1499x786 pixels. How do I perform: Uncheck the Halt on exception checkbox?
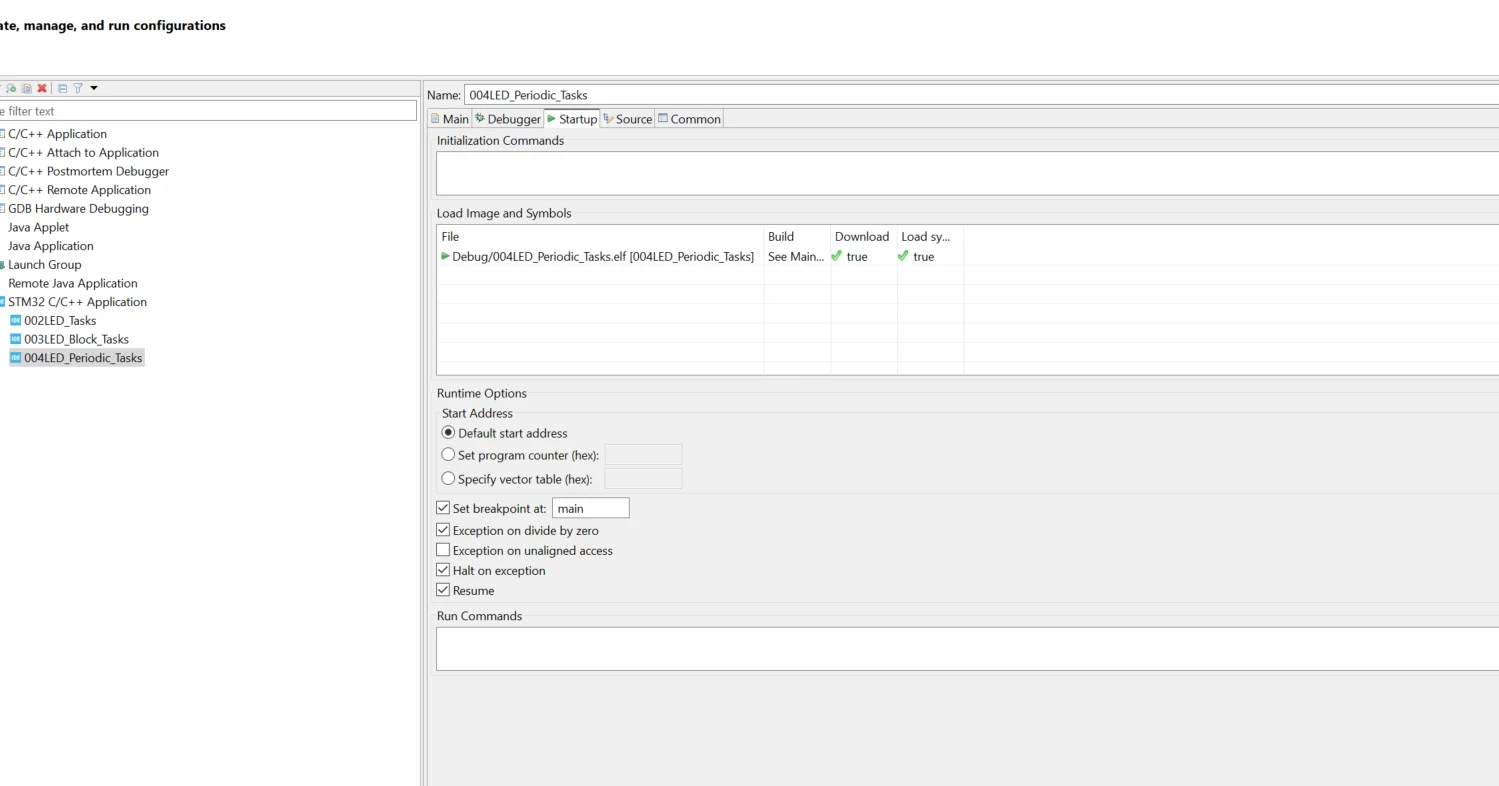(443, 570)
